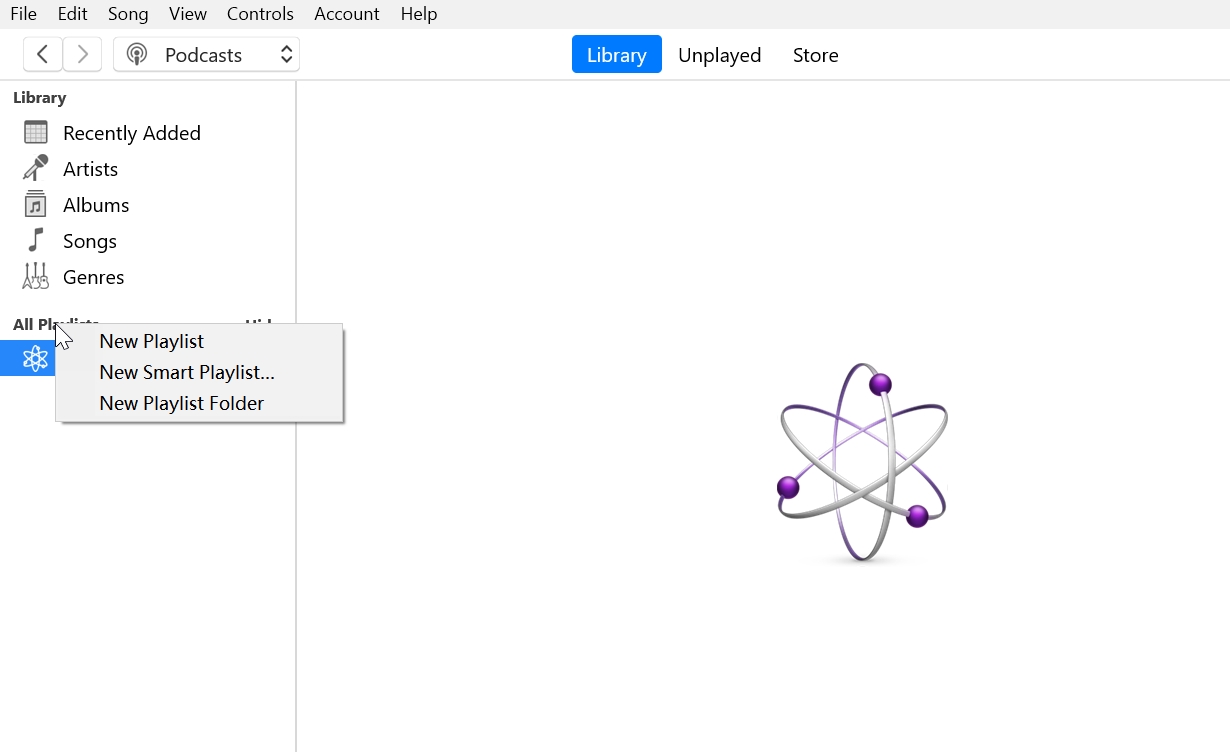1230x752 pixels.
Task: Click the Artists microphone icon
Action: (x=36, y=168)
